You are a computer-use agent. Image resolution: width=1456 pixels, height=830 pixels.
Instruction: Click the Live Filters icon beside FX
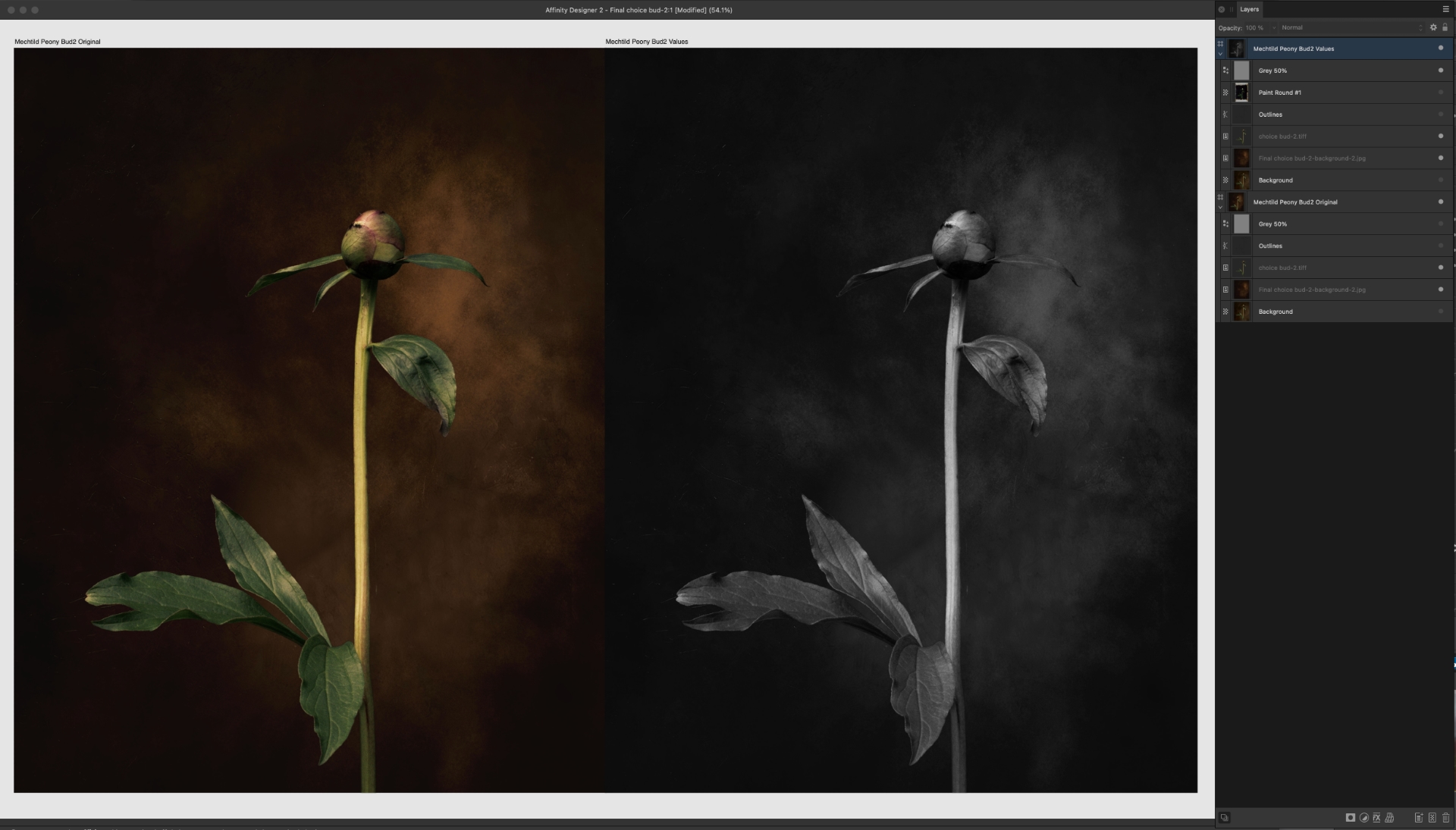(x=1389, y=818)
